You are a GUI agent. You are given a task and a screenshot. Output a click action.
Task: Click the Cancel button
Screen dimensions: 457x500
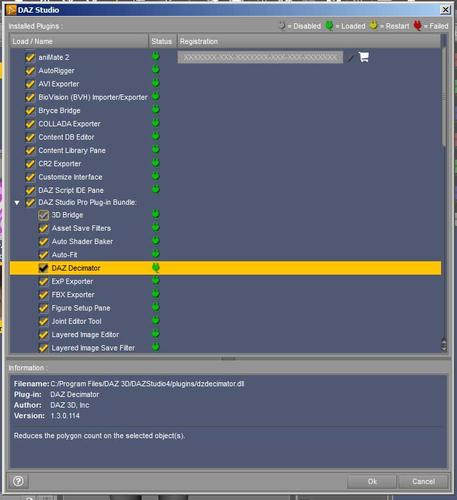(423, 481)
